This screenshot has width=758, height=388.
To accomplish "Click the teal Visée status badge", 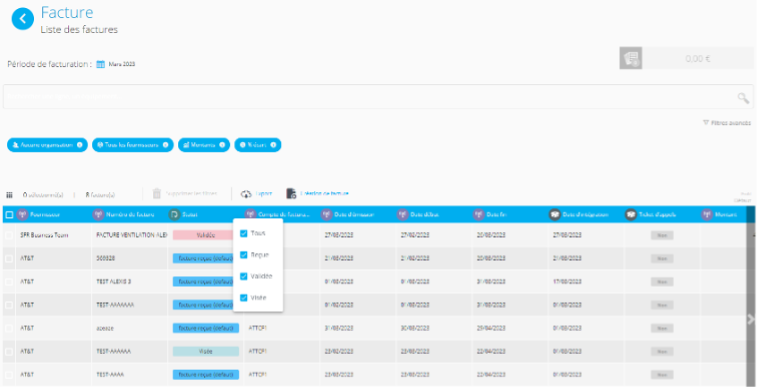I will [206, 351].
